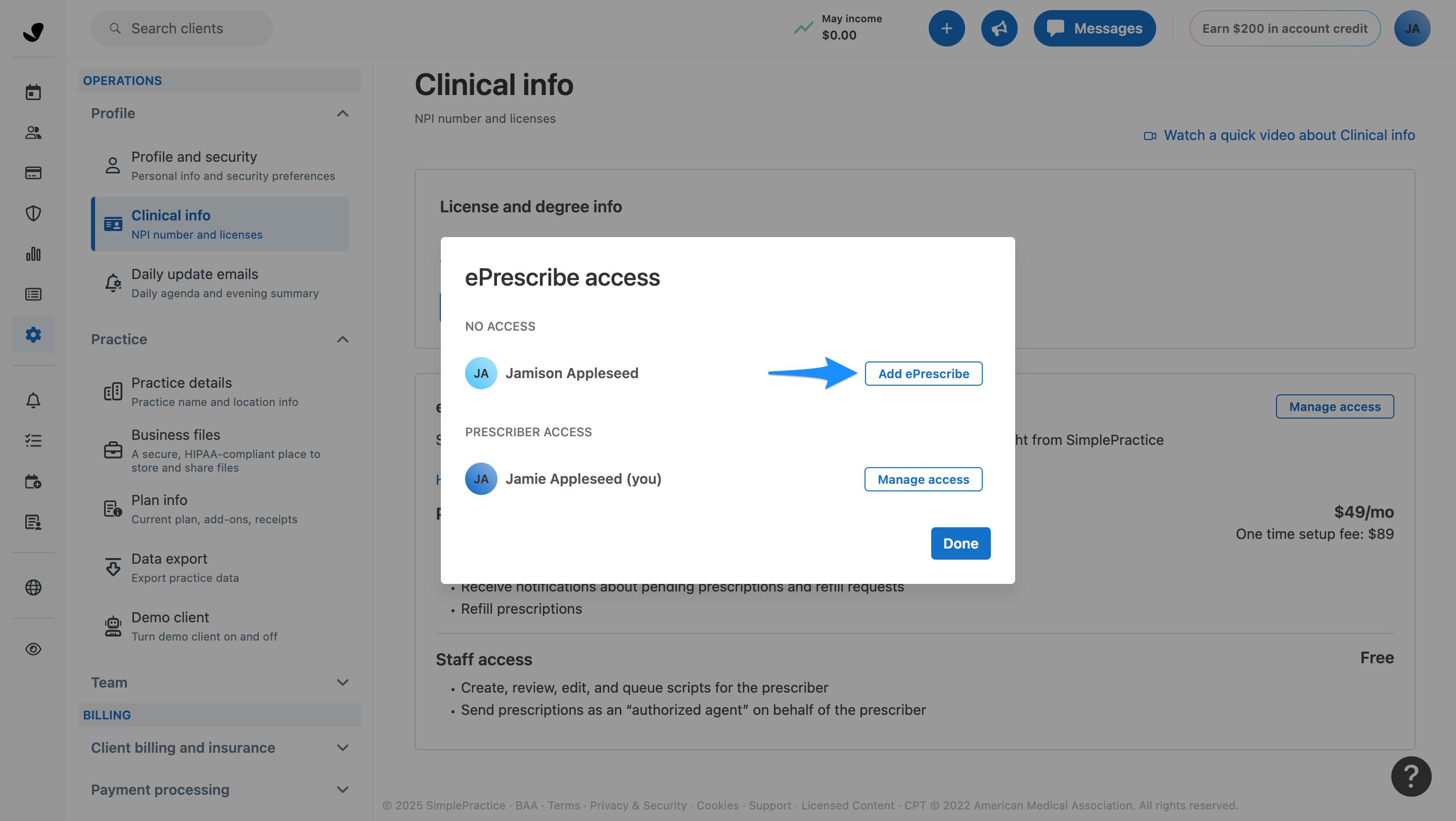1456x821 pixels.
Task: Click the Search clients field
Action: [x=182, y=28]
